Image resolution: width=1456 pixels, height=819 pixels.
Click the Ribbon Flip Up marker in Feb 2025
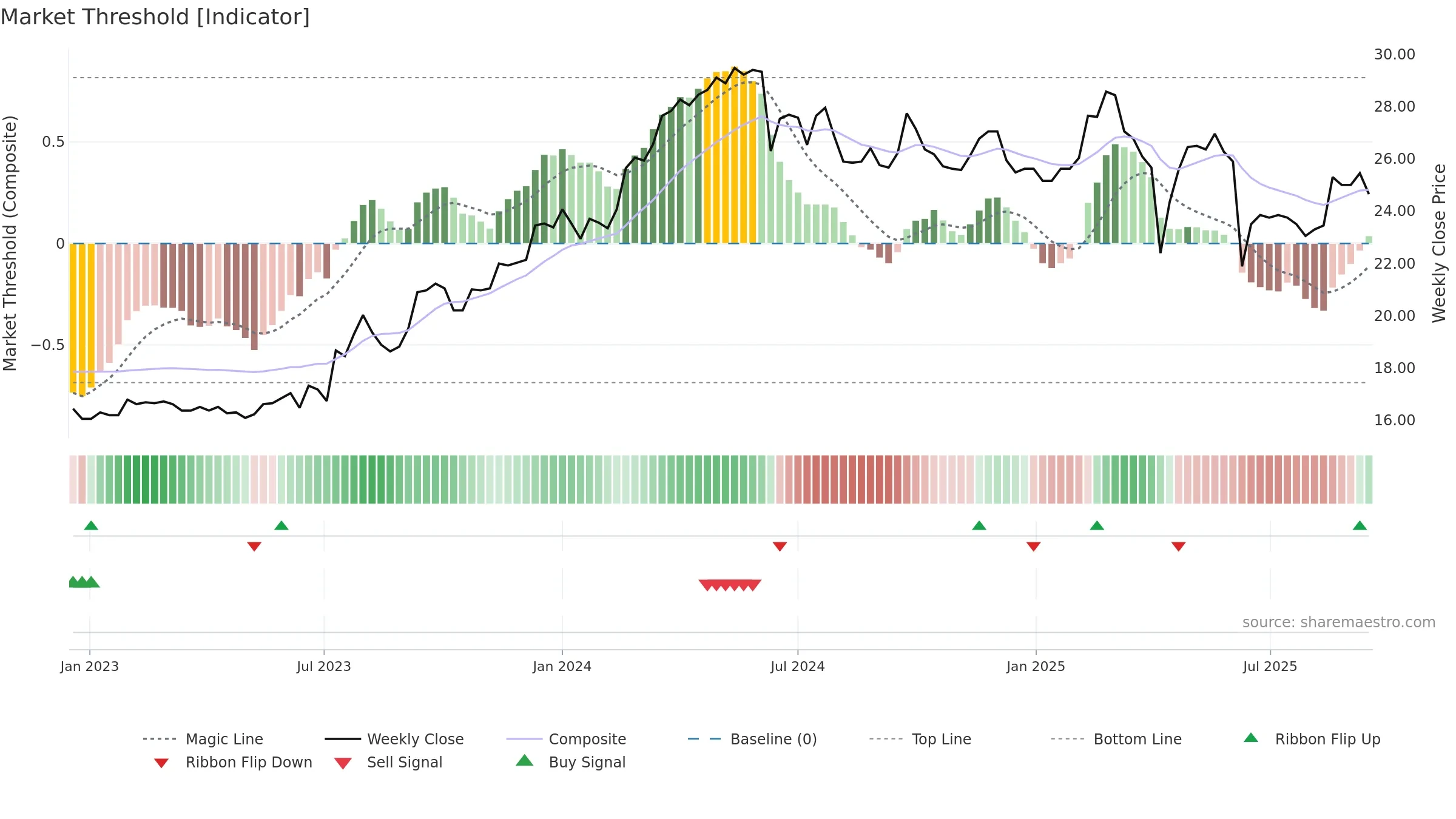point(1097,525)
